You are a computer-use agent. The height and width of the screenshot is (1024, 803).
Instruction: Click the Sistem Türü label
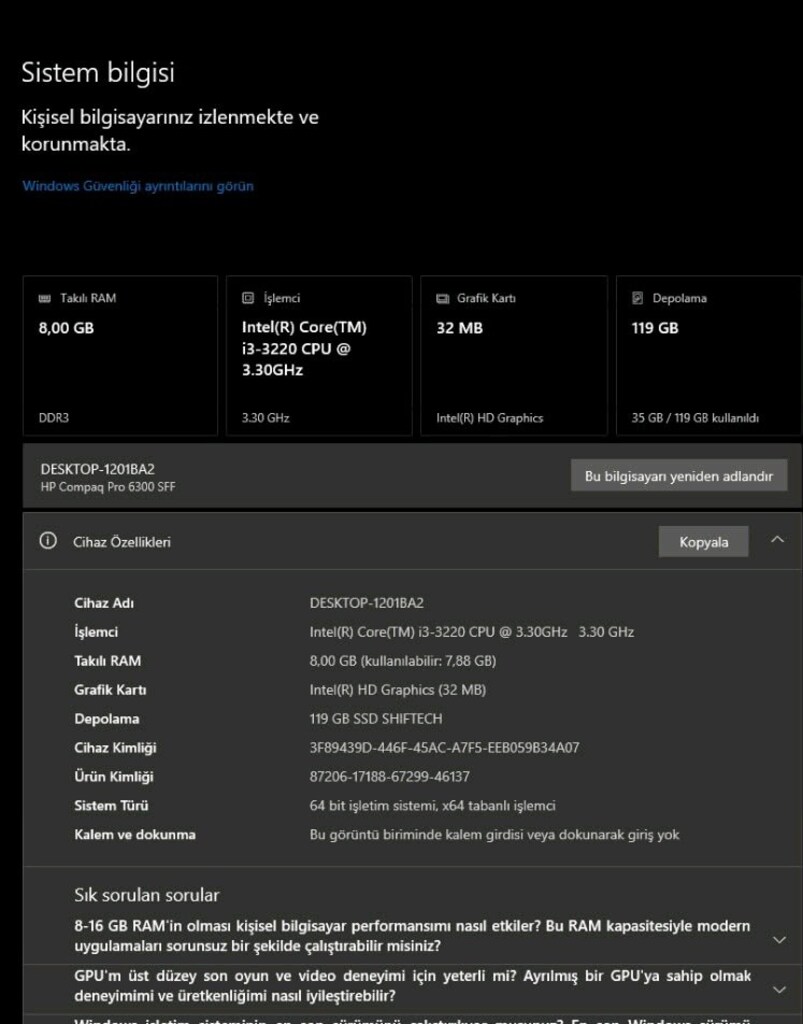pos(111,806)
